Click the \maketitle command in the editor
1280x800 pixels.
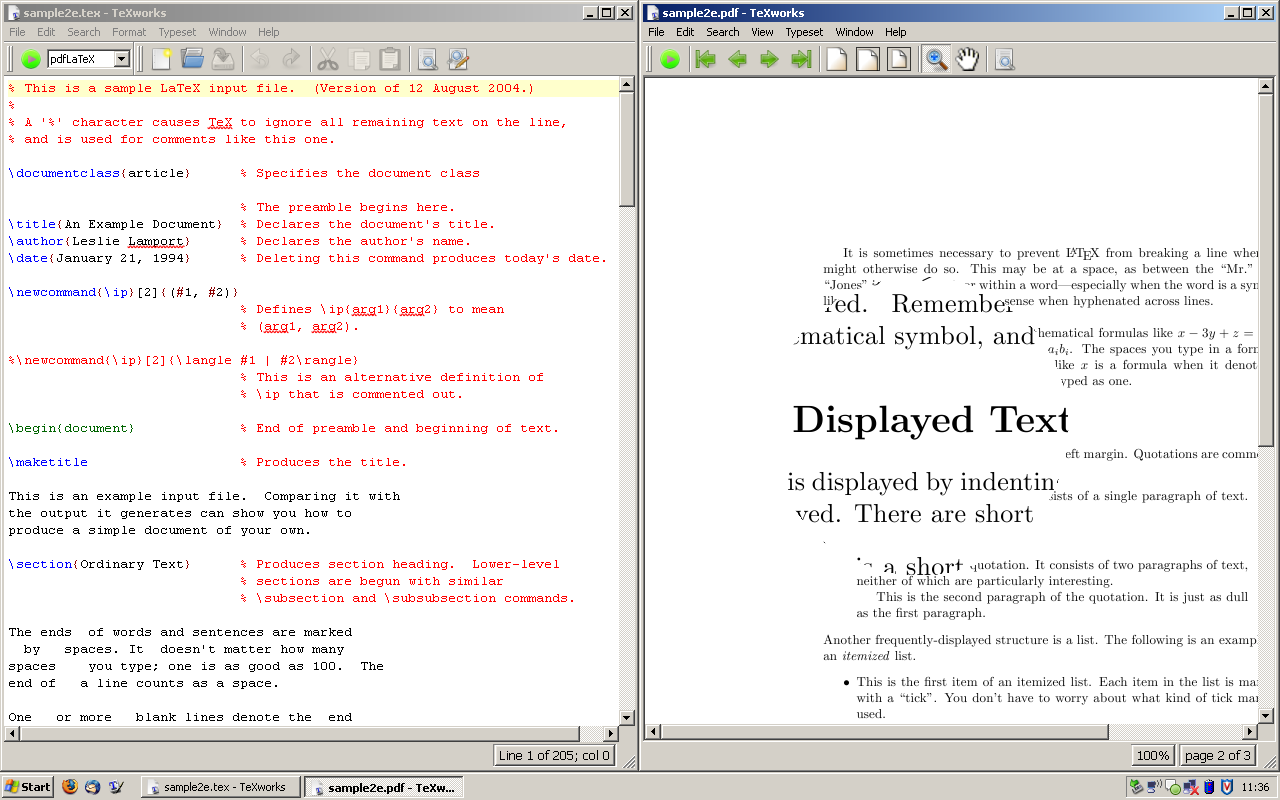coord(48,462)
